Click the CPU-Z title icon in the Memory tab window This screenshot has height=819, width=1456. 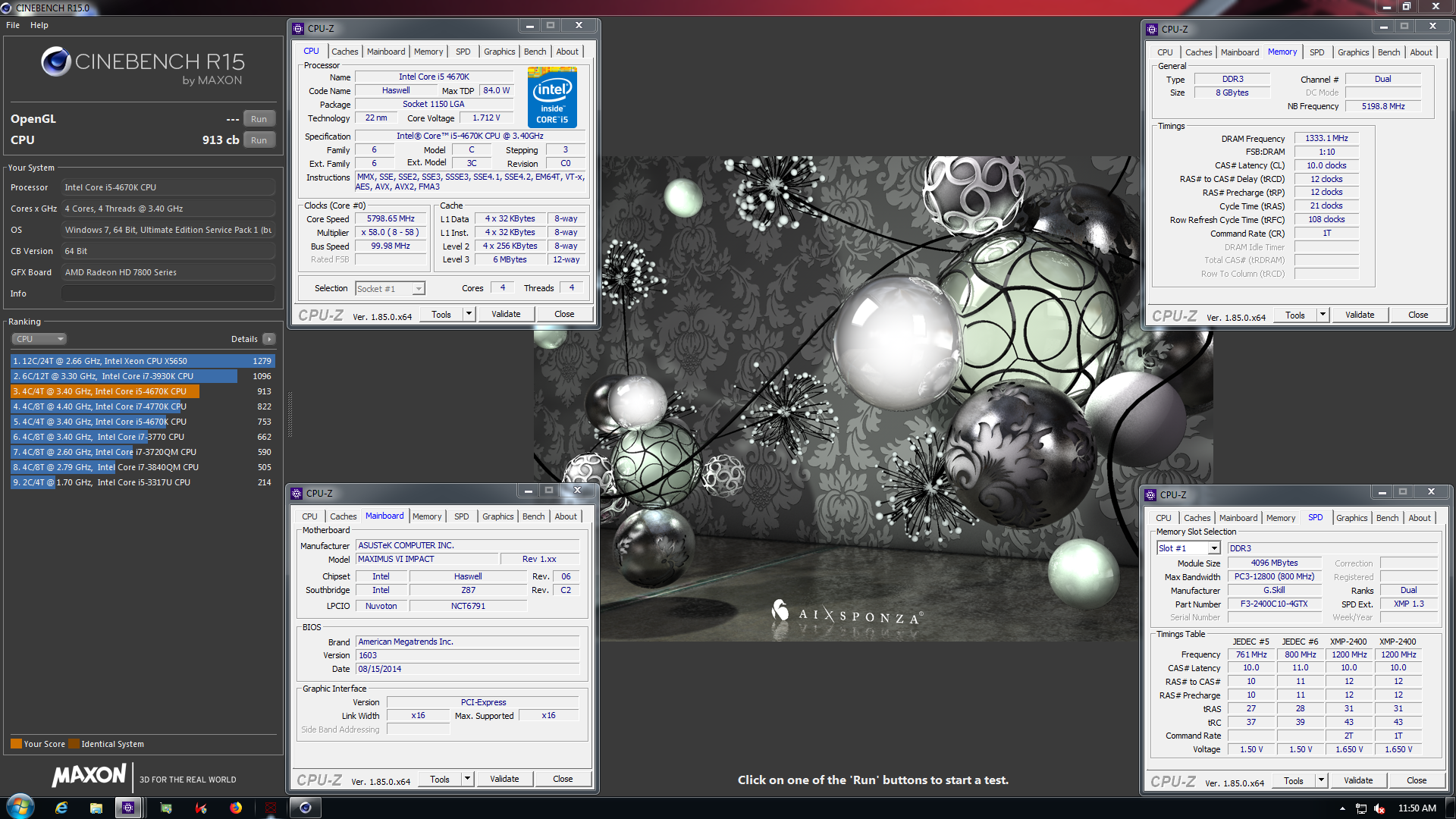(1152, 30)
